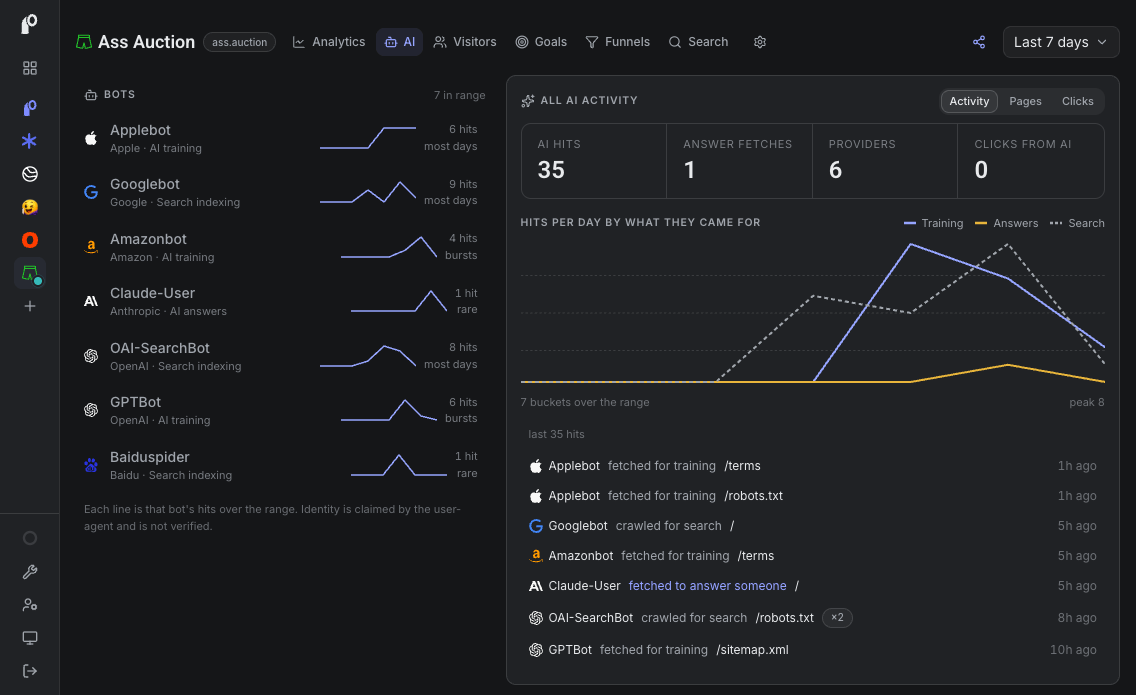Switch to Clicks view

tap(1077, 101)
